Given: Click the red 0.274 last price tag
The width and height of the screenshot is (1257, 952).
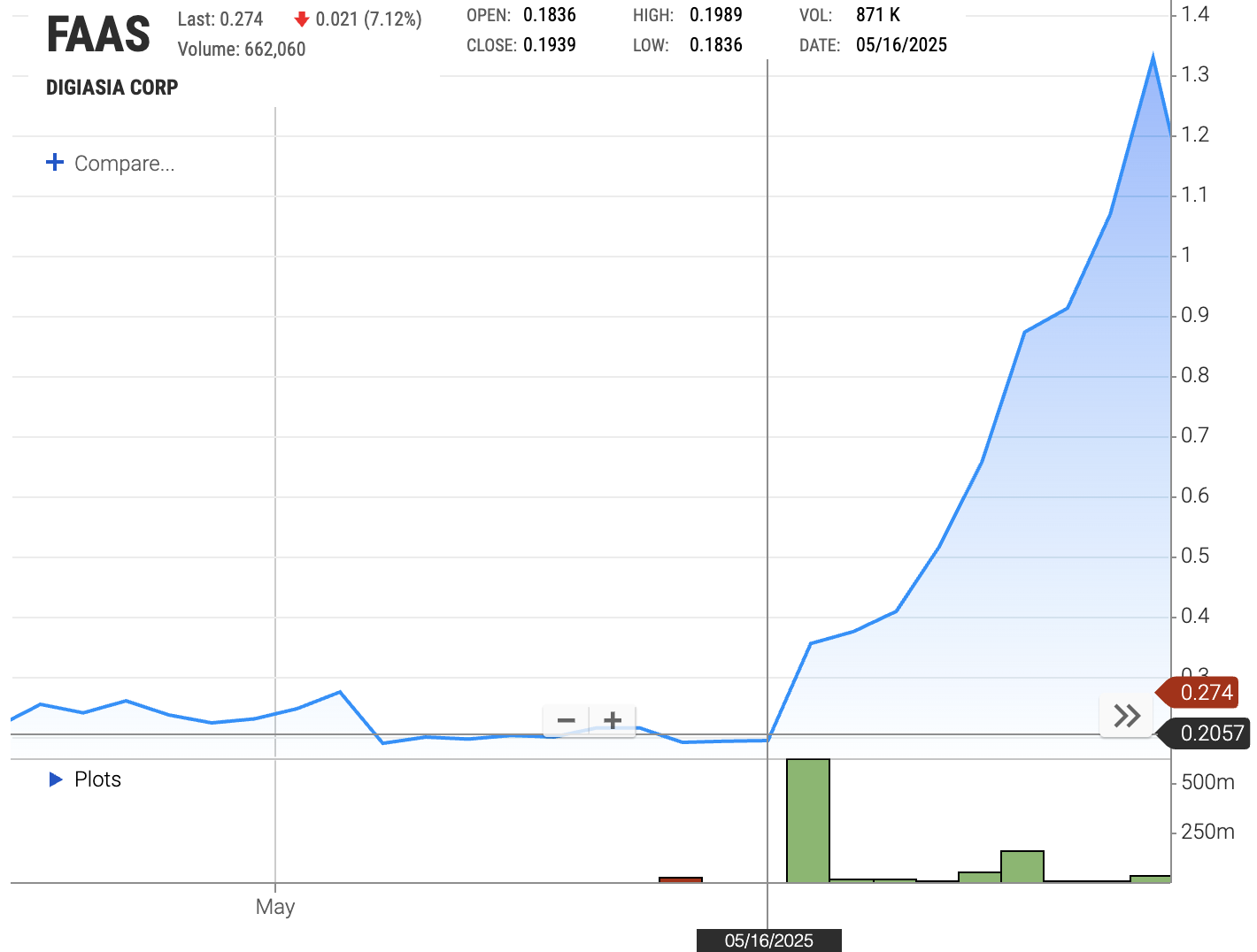Looking at the screenshot, I should tap(1199, 693).
